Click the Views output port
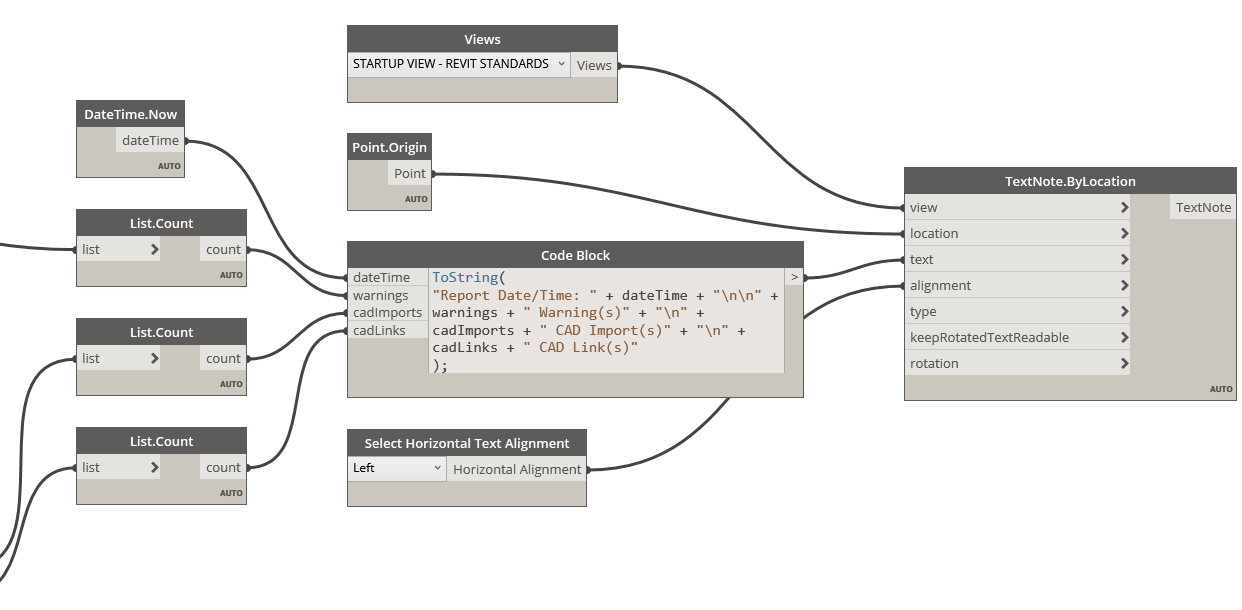The width and height of the screenshot is (1242, 610). click(x=594, y=65)
